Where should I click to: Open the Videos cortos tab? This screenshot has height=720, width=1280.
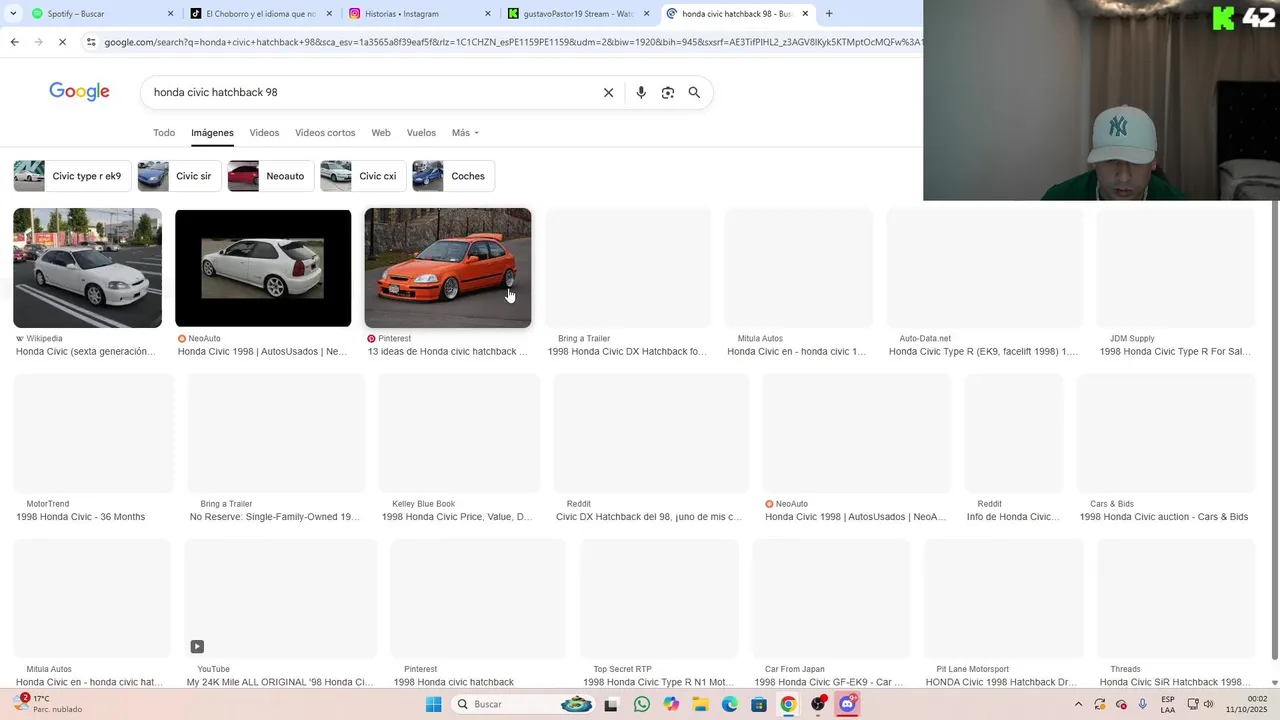tap(325, 133)
